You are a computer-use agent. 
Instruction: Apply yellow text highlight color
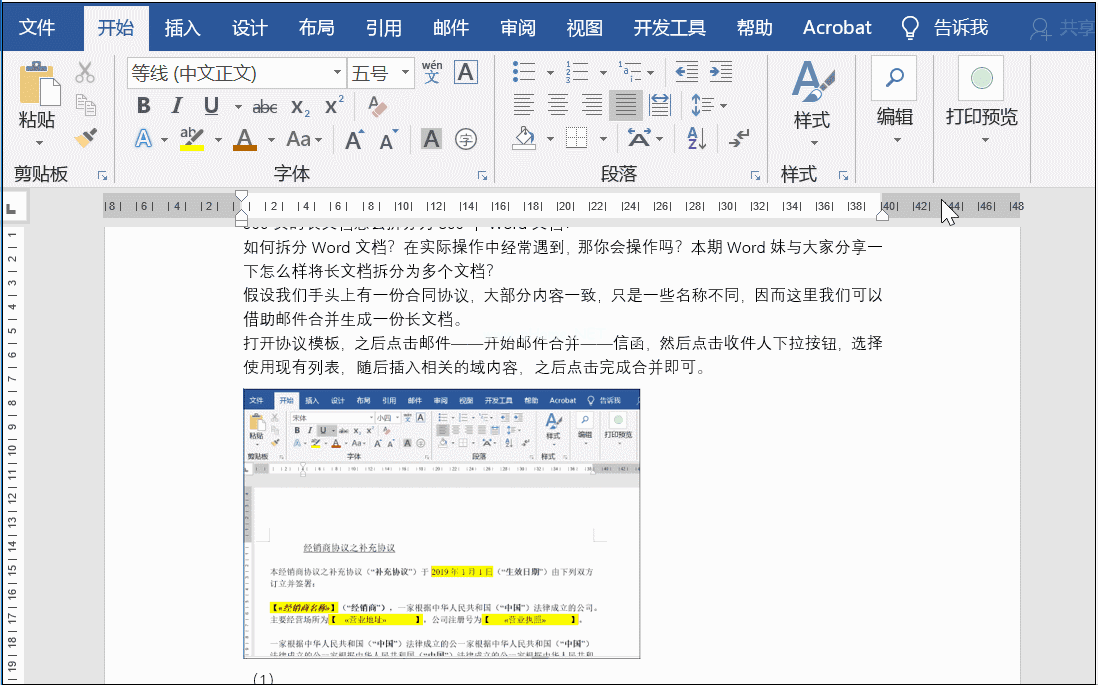pos(191,139)
